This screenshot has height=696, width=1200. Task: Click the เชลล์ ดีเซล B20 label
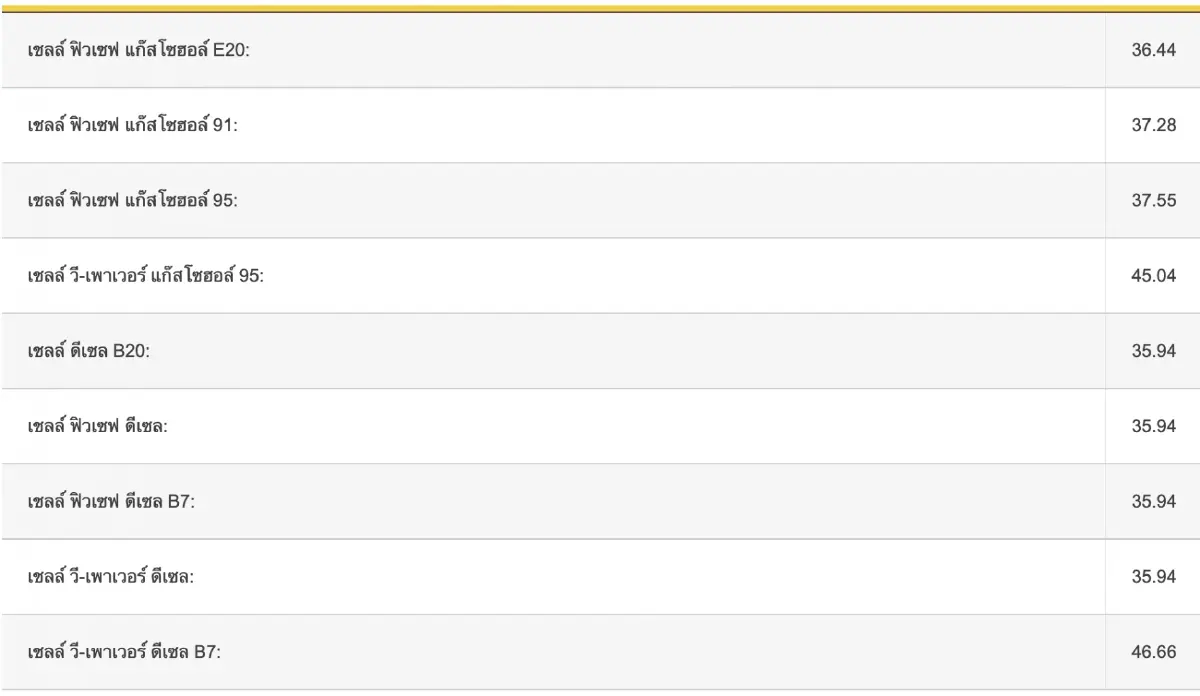89,351
